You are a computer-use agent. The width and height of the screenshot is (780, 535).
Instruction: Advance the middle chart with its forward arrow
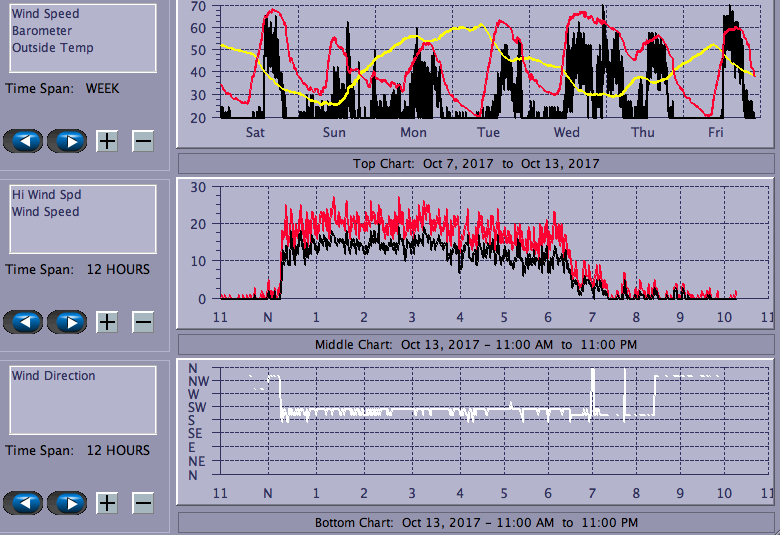68,322
